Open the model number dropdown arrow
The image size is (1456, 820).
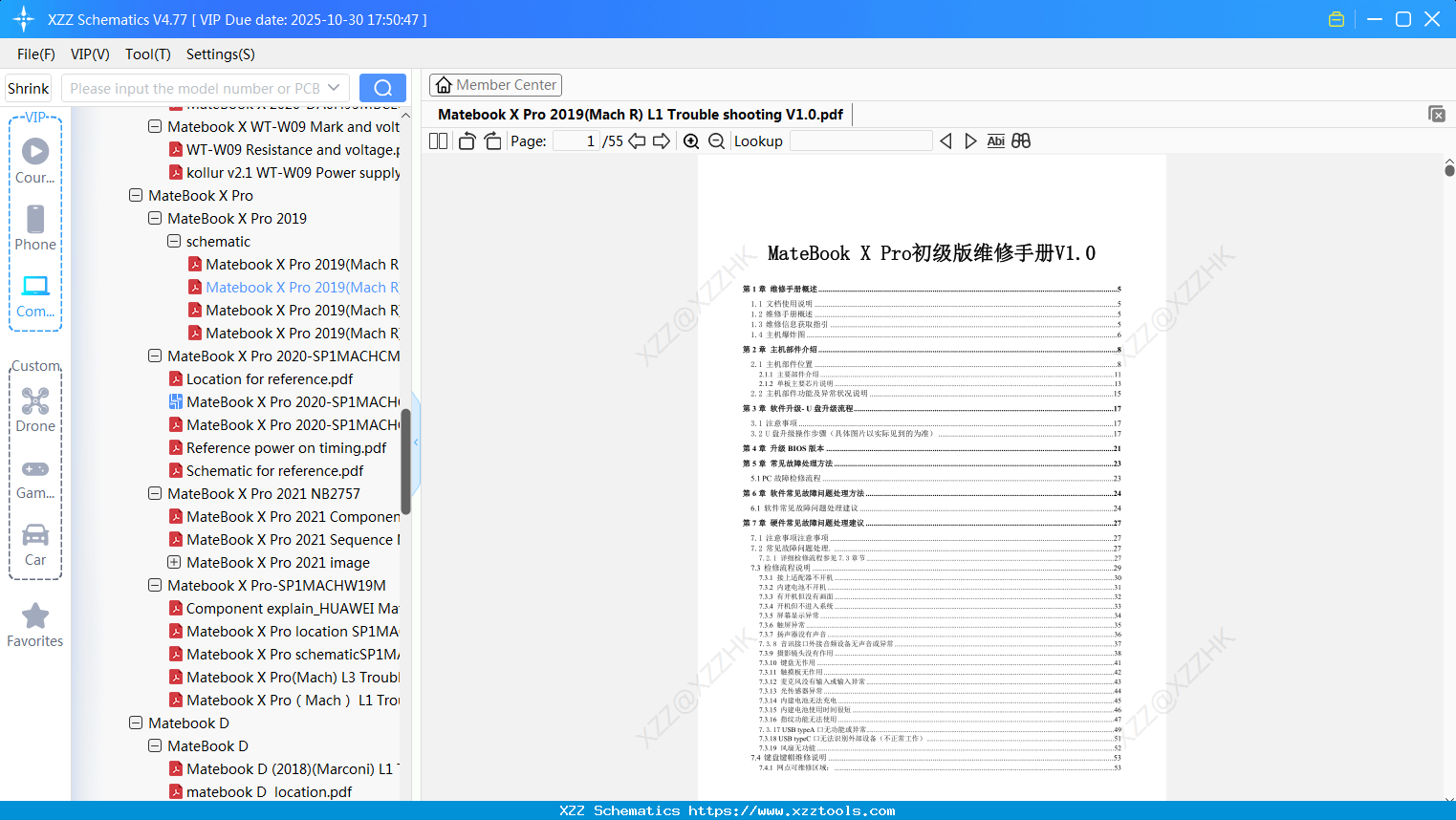coord(334,88)
